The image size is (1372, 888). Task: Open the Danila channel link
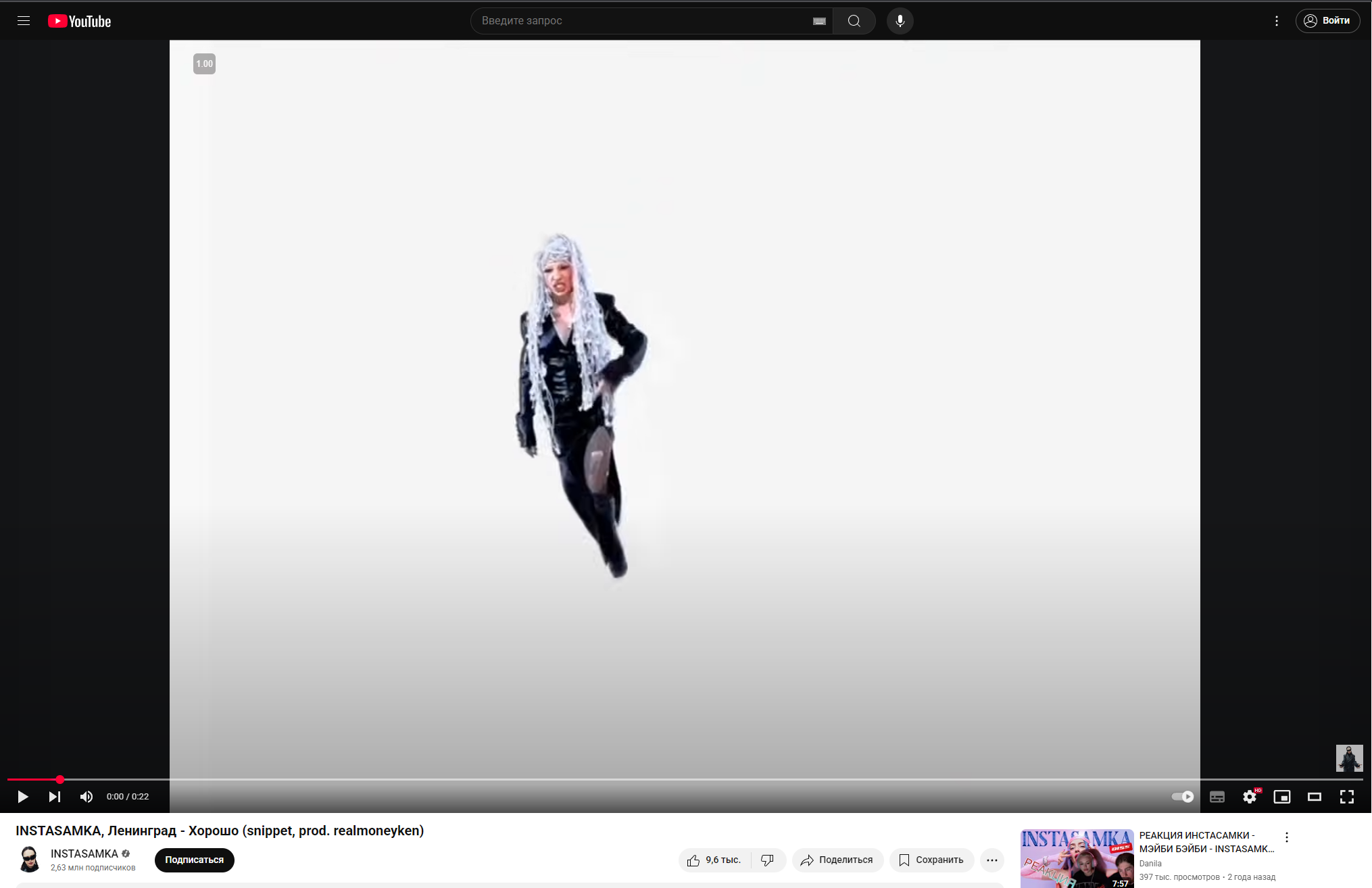(1150, 864)
